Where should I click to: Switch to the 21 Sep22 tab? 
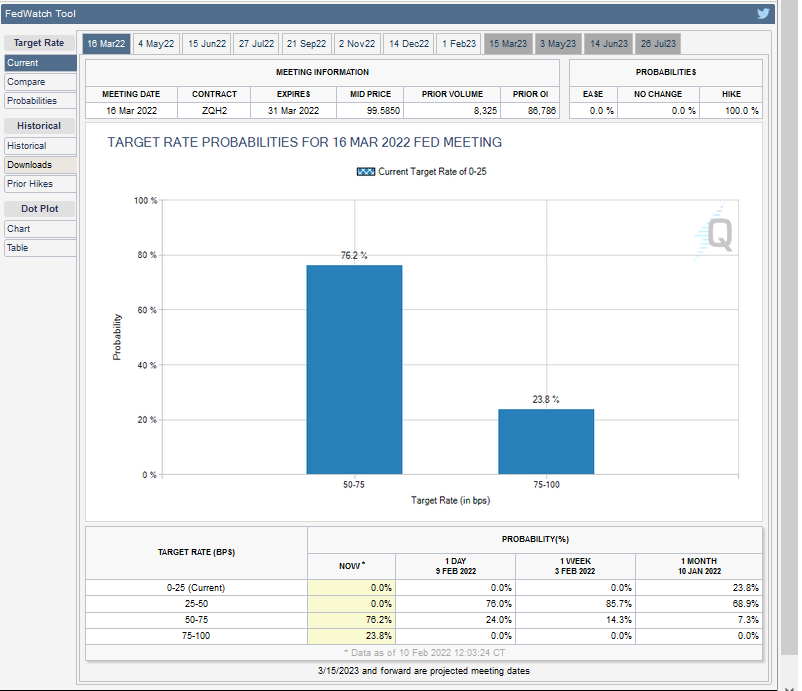pyautogui.click(x=306, y=43)
